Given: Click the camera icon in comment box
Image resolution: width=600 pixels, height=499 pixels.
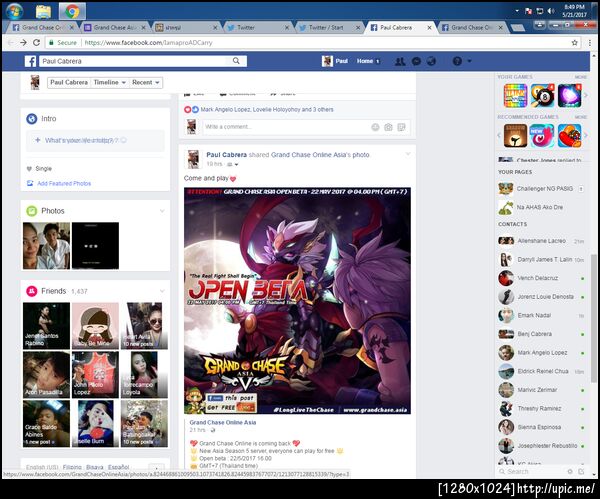Looking at the screenshot, I should 388,127.
